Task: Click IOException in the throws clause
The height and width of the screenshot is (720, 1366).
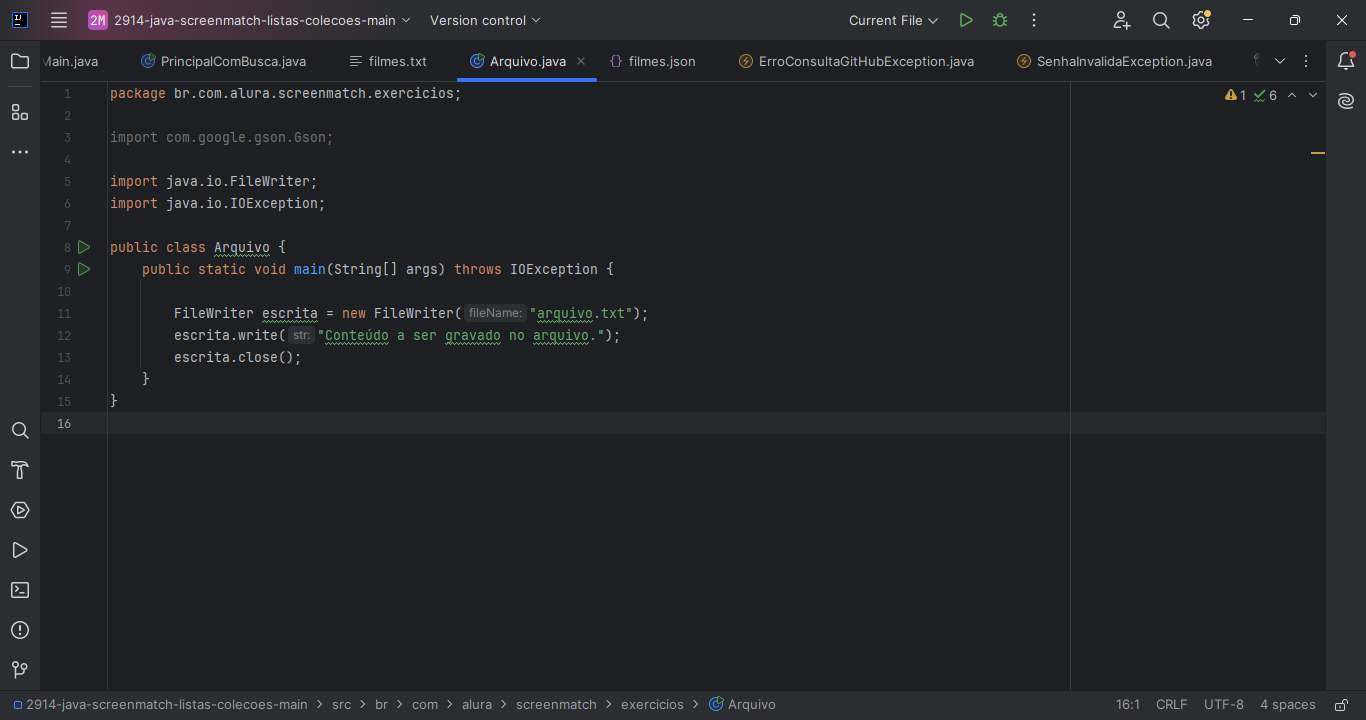Action: coord(554,269)
